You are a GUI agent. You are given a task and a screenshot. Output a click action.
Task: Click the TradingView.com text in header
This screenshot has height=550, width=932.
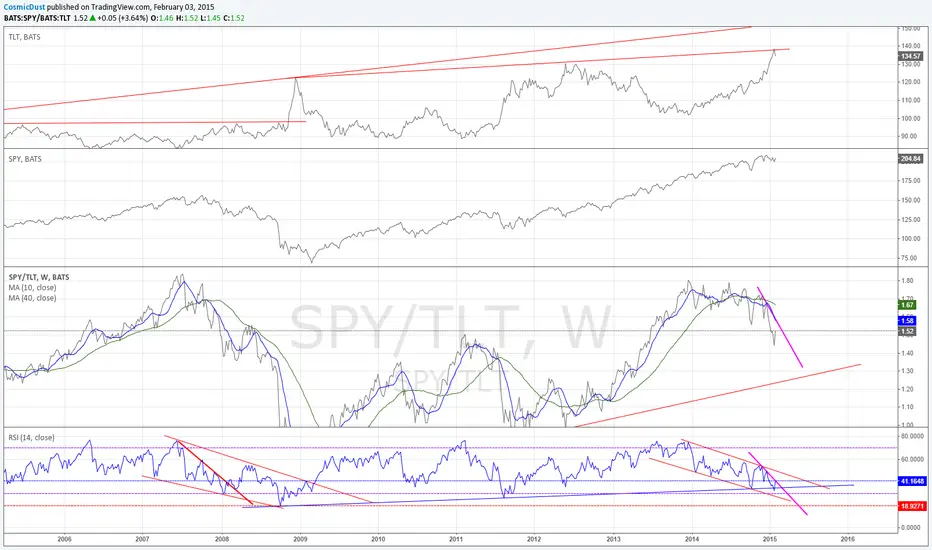[121, 7]
